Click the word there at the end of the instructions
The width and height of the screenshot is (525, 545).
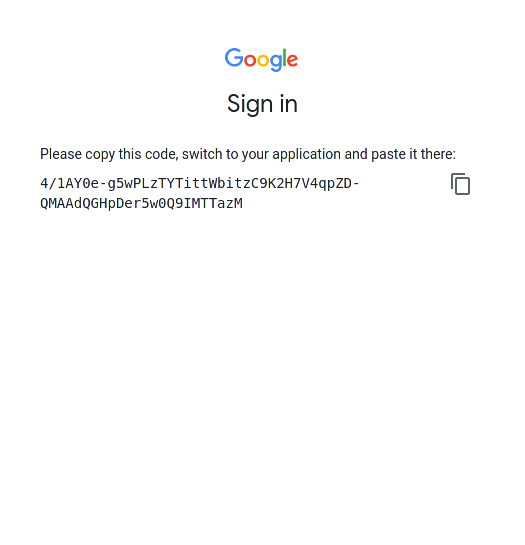[x=438, y=154]
